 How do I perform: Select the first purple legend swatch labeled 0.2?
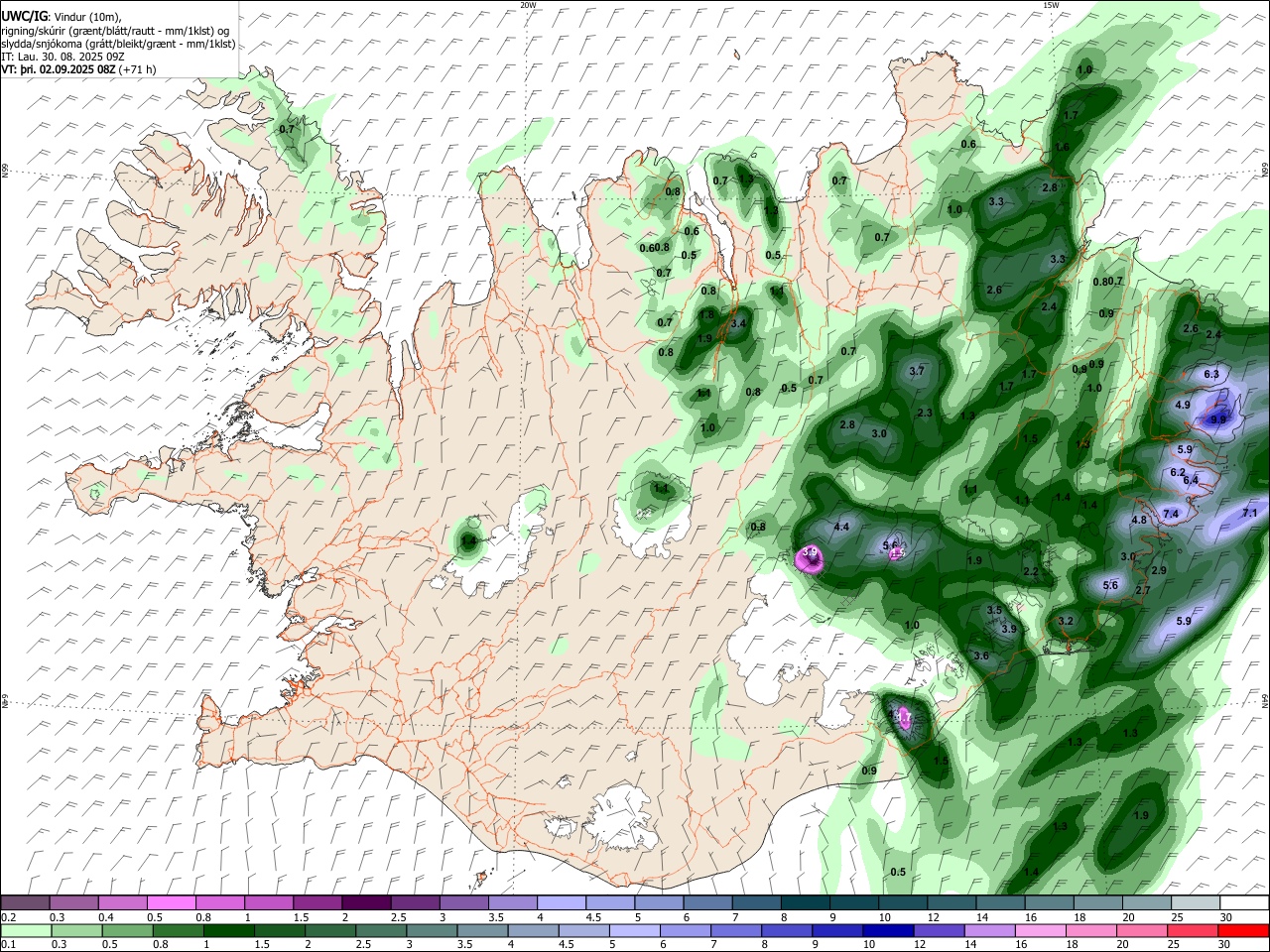tap(25, 903)
